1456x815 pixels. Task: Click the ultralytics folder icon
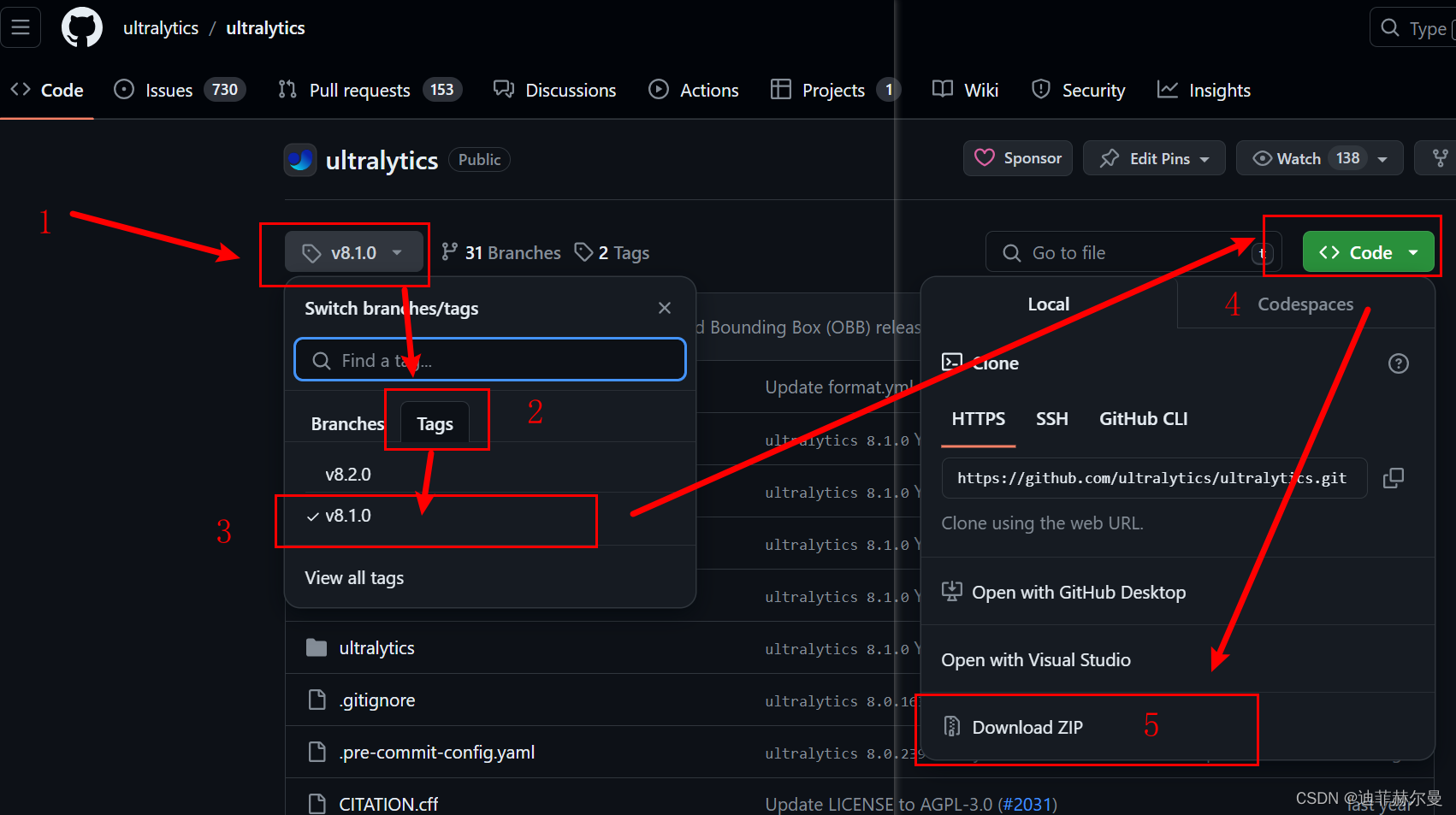317,647
